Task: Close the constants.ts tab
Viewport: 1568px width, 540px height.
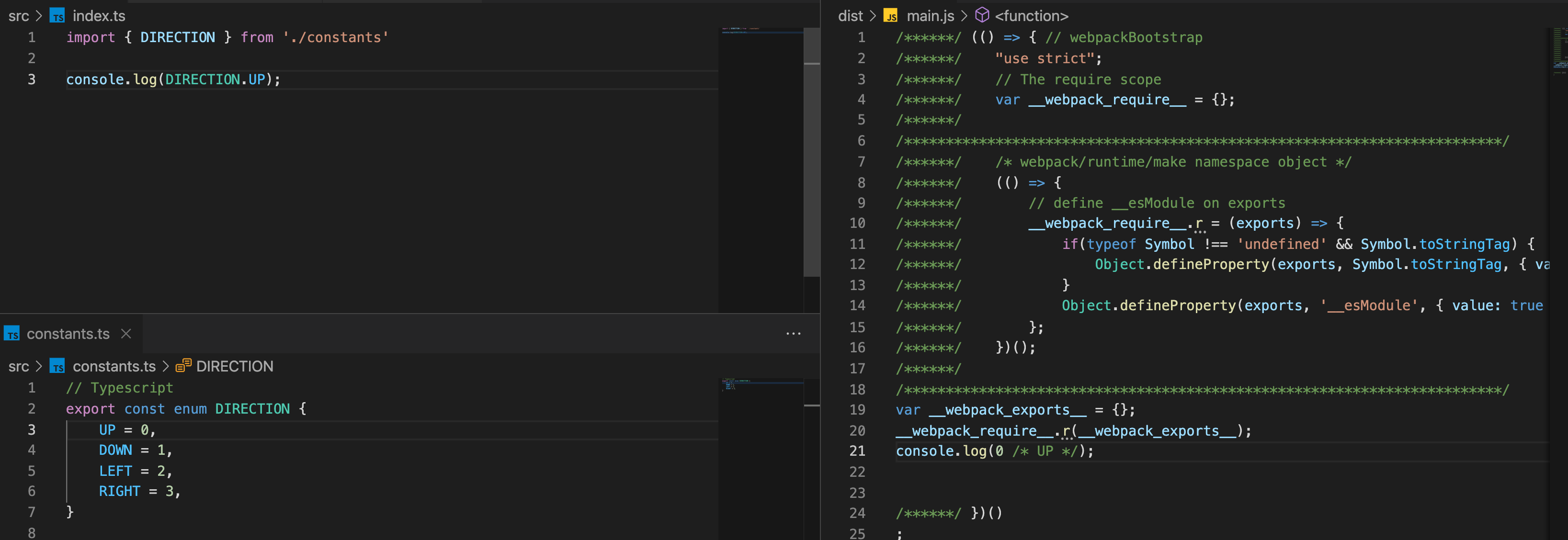Action: [x=125, y=333]
